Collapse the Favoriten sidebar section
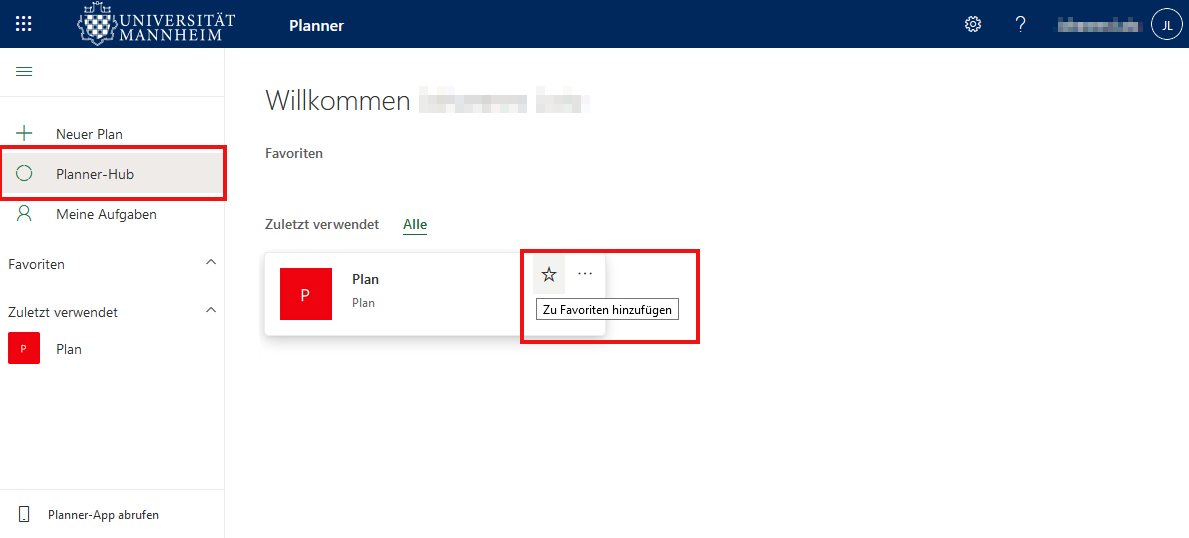 pos(211,263)
